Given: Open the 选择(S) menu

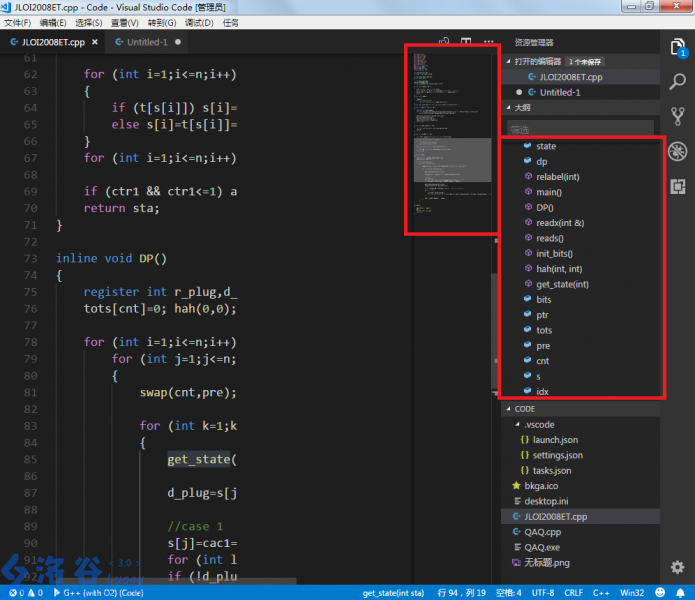Looking at the screenshot, I should point(89,23).
